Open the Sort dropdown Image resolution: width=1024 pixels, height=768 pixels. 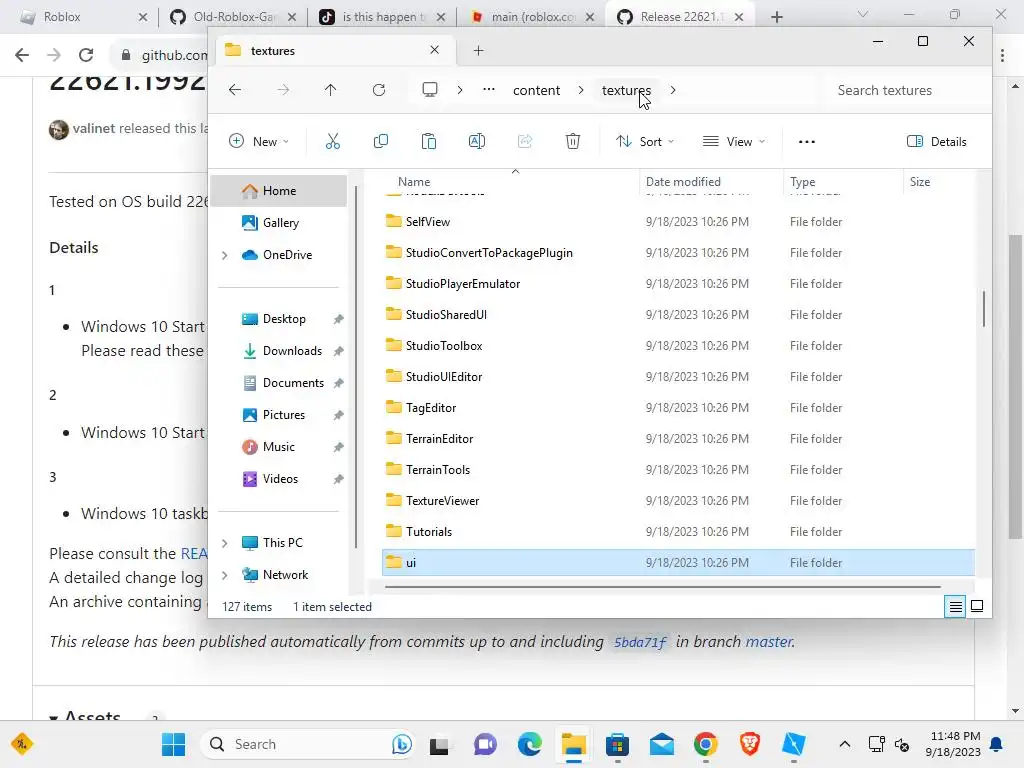(645, 142)
